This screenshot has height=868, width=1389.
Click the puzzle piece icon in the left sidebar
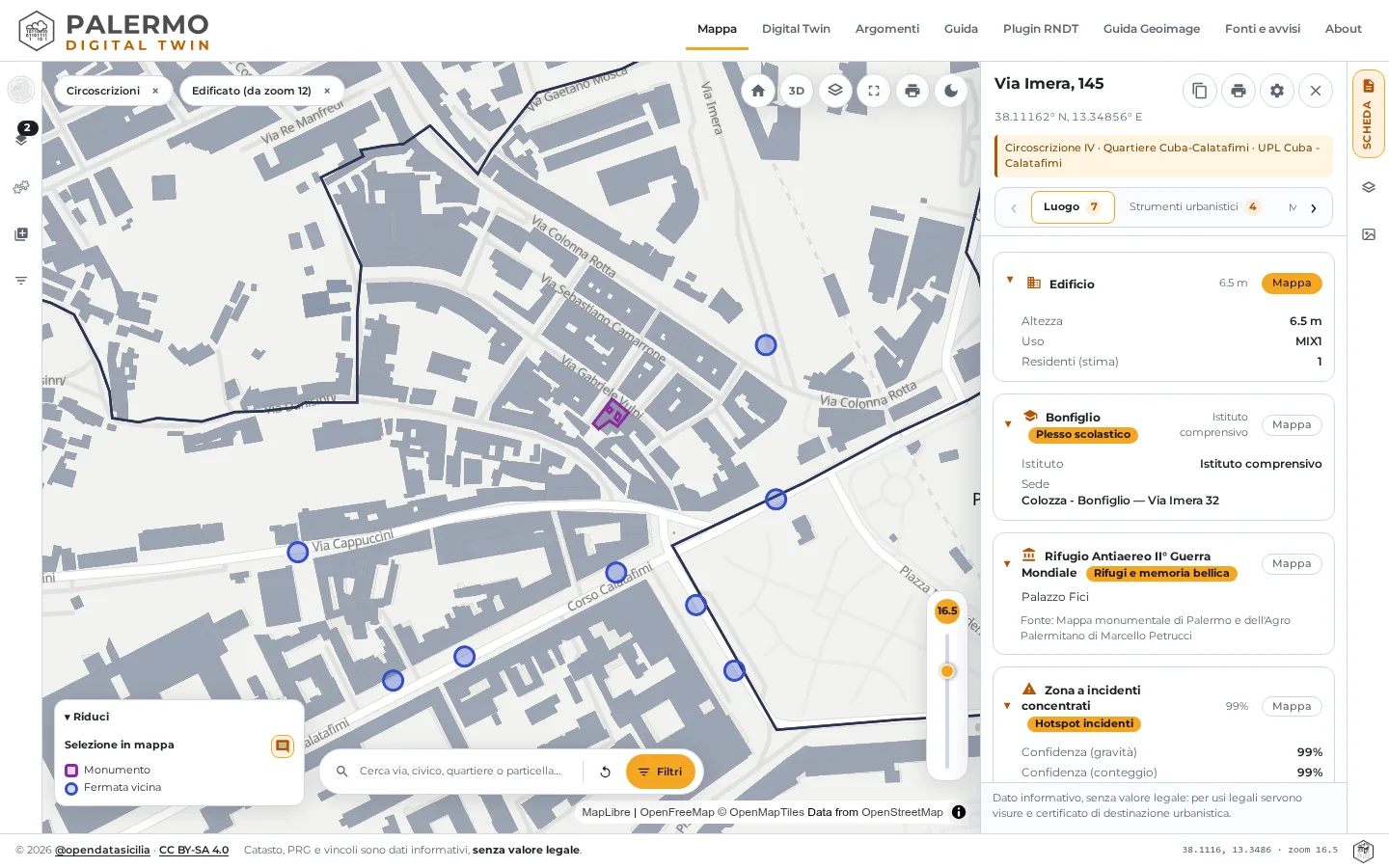click(21, 187)
